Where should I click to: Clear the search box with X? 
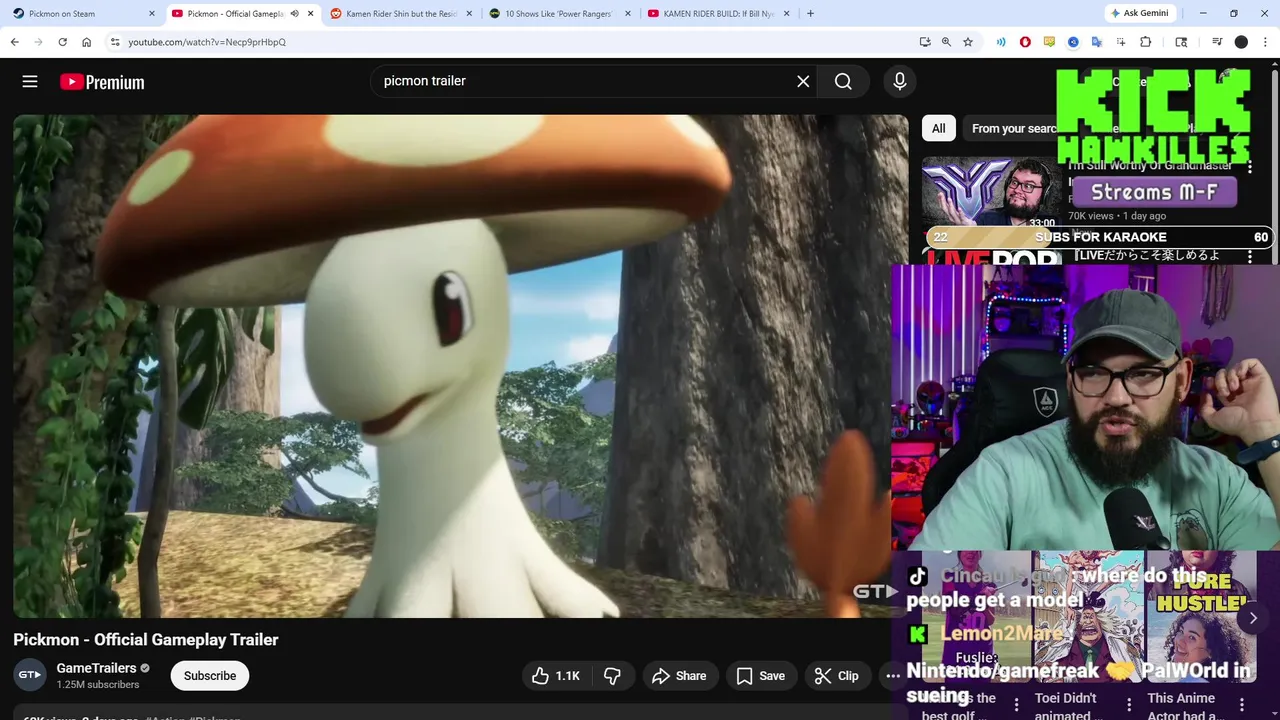coord(803,81)
